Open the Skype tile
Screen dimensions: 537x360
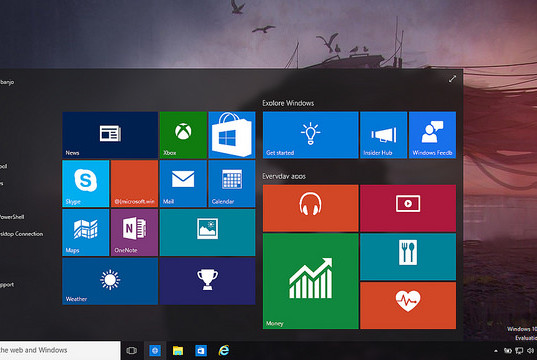tap(86, 184)
